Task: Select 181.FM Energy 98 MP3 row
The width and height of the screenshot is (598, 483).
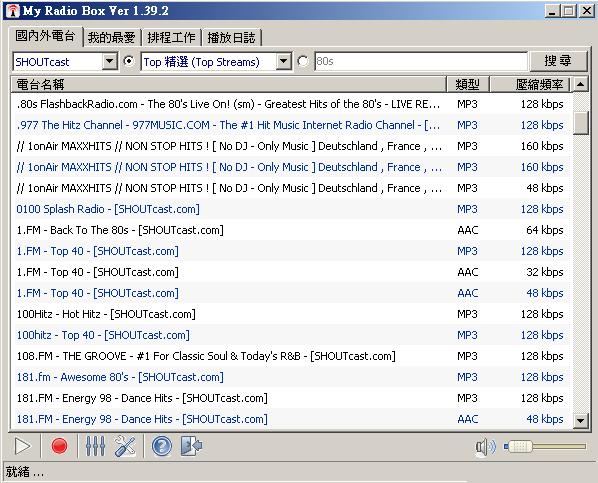Action: [292, 398]
